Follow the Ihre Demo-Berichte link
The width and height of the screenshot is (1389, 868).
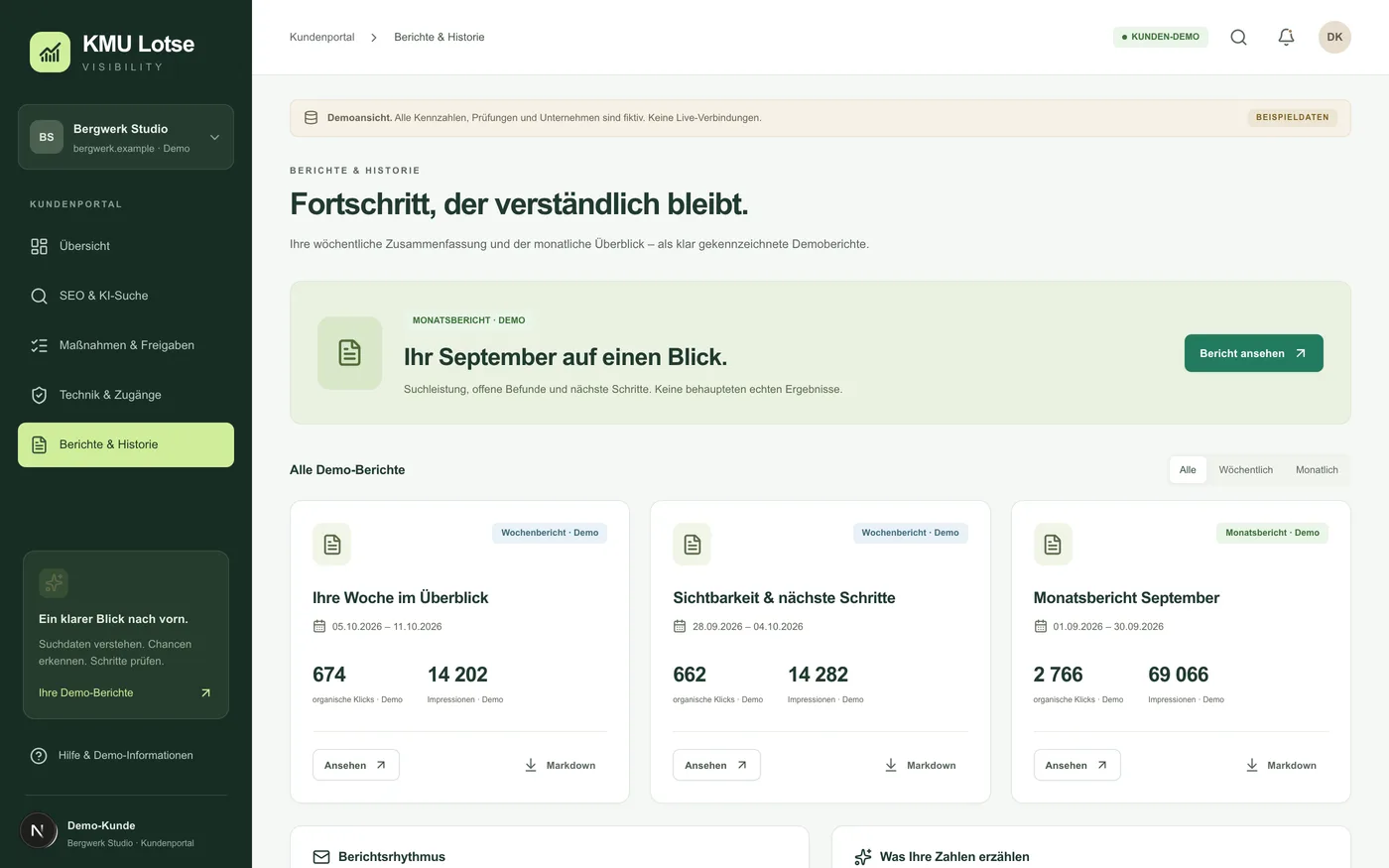coord(125,692)
